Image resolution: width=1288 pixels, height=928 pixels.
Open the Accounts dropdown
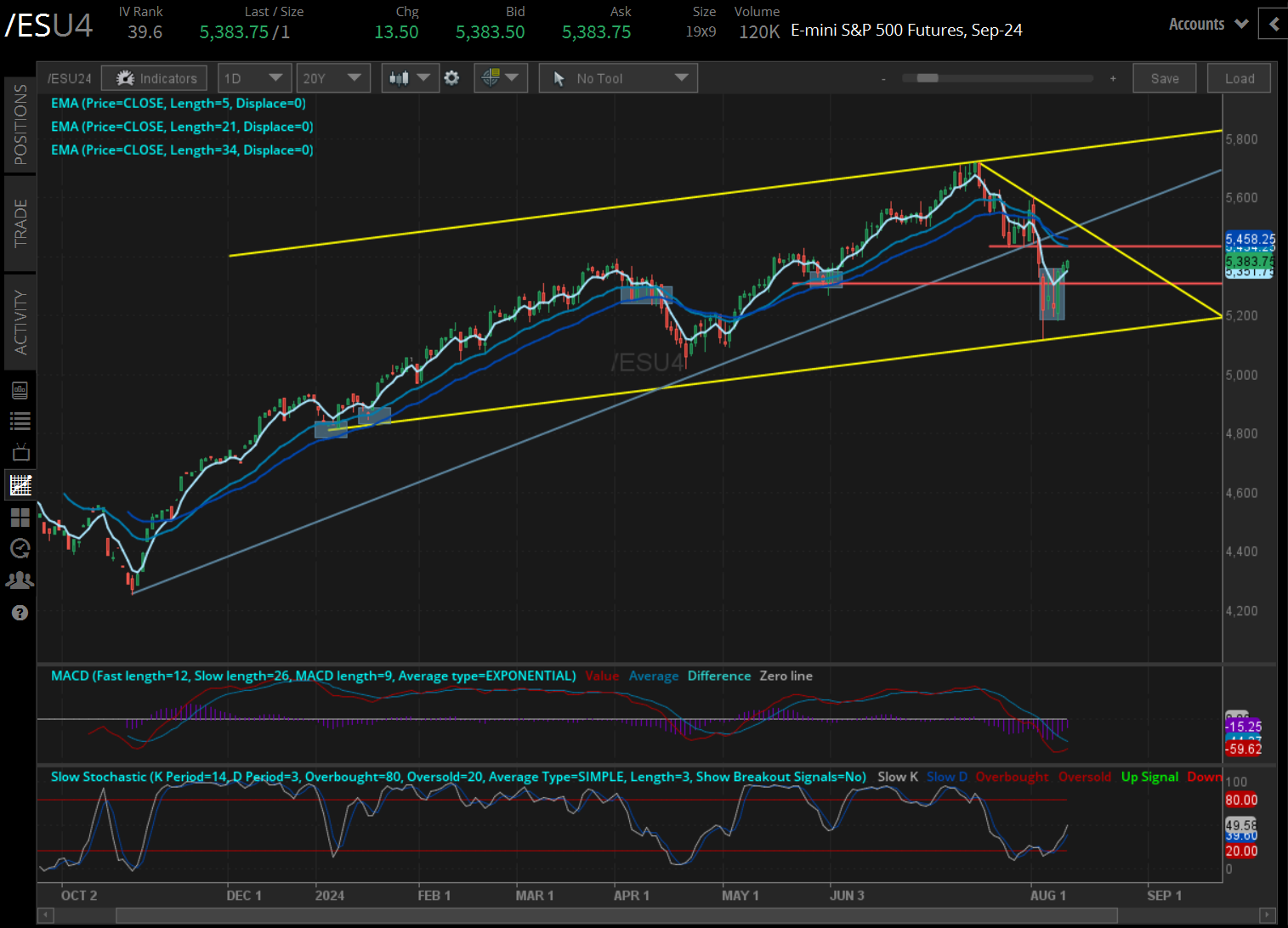(x=1207, y=24)
